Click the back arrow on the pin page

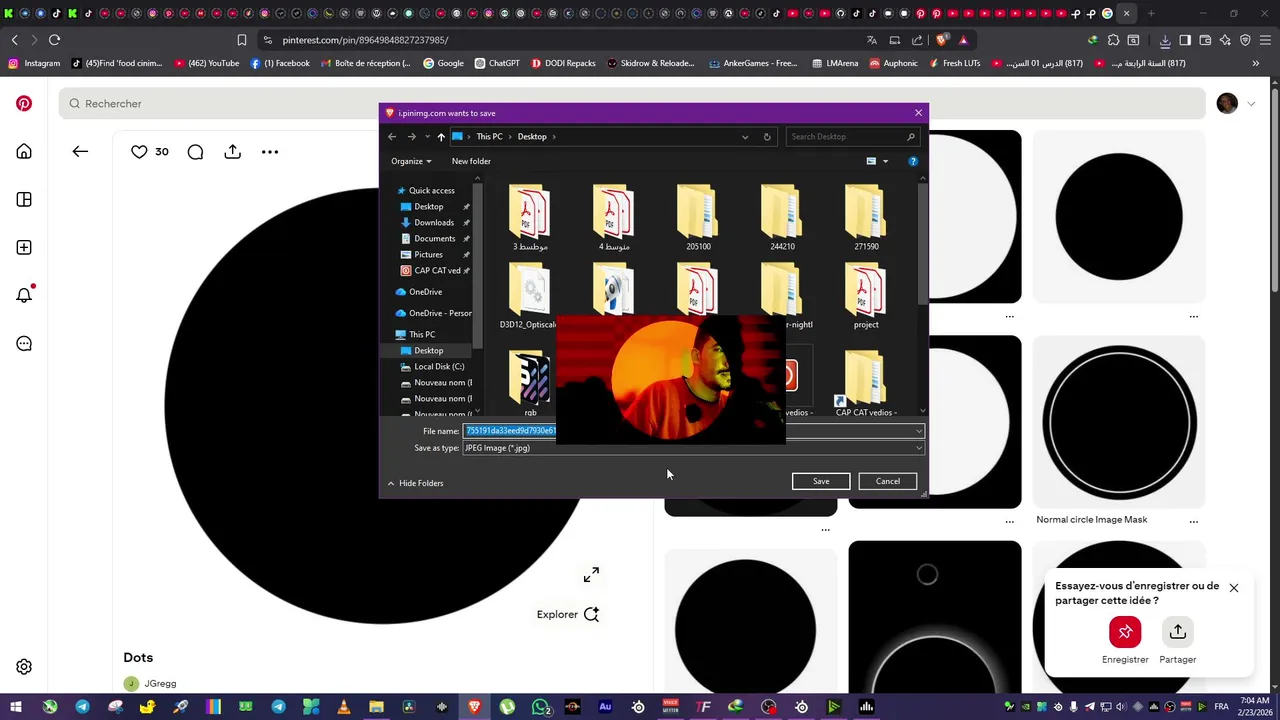80,151
